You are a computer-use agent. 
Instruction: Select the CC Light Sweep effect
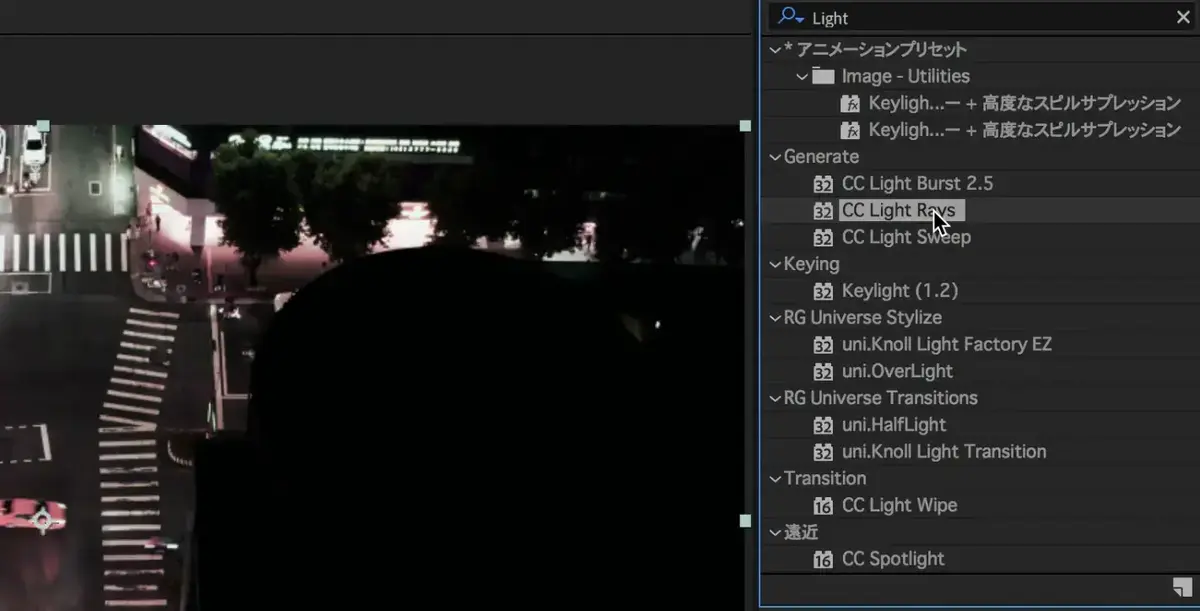(906, 237)
